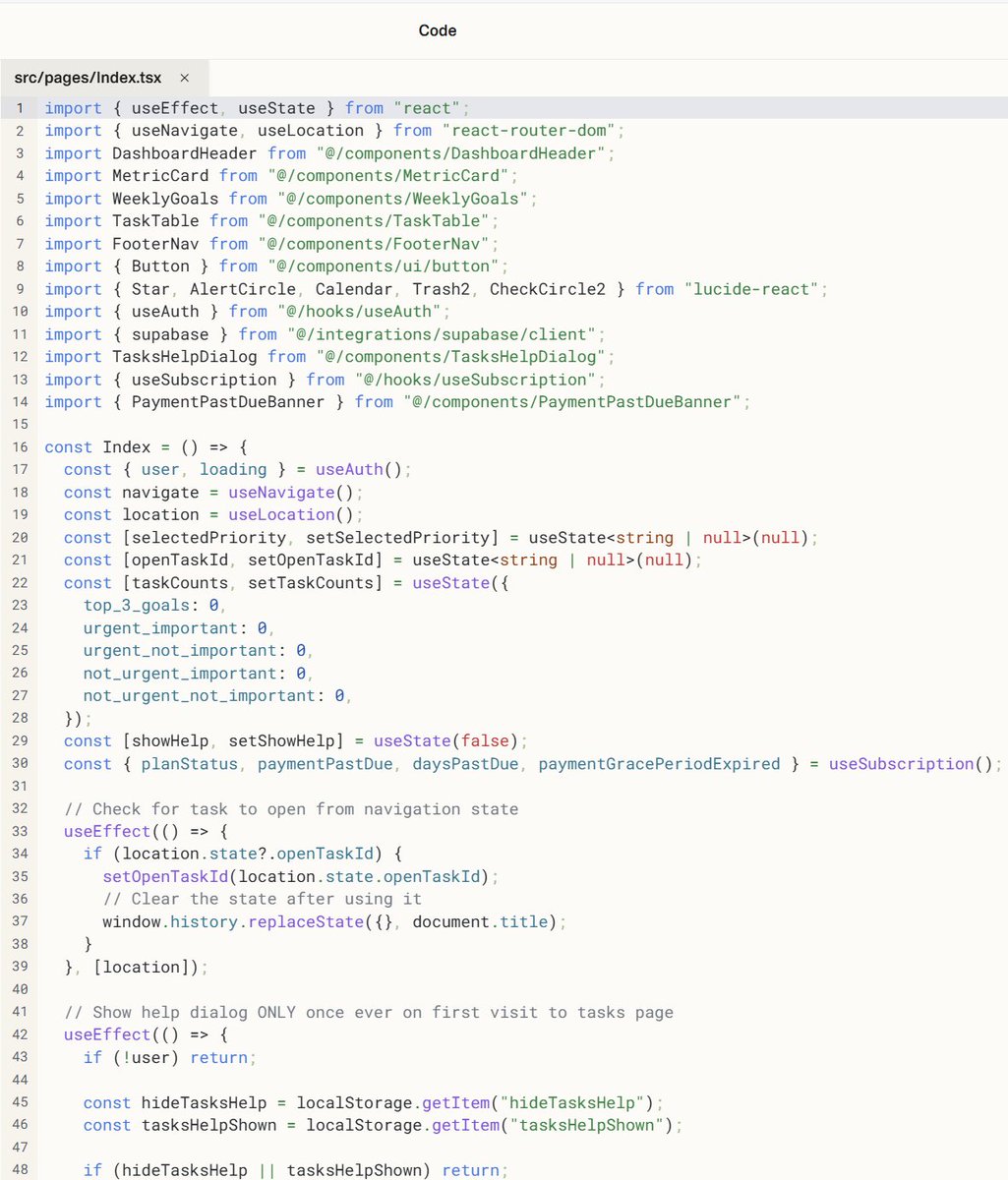Click the TasksHelpDialog import name on line 12

pos(185,357)
